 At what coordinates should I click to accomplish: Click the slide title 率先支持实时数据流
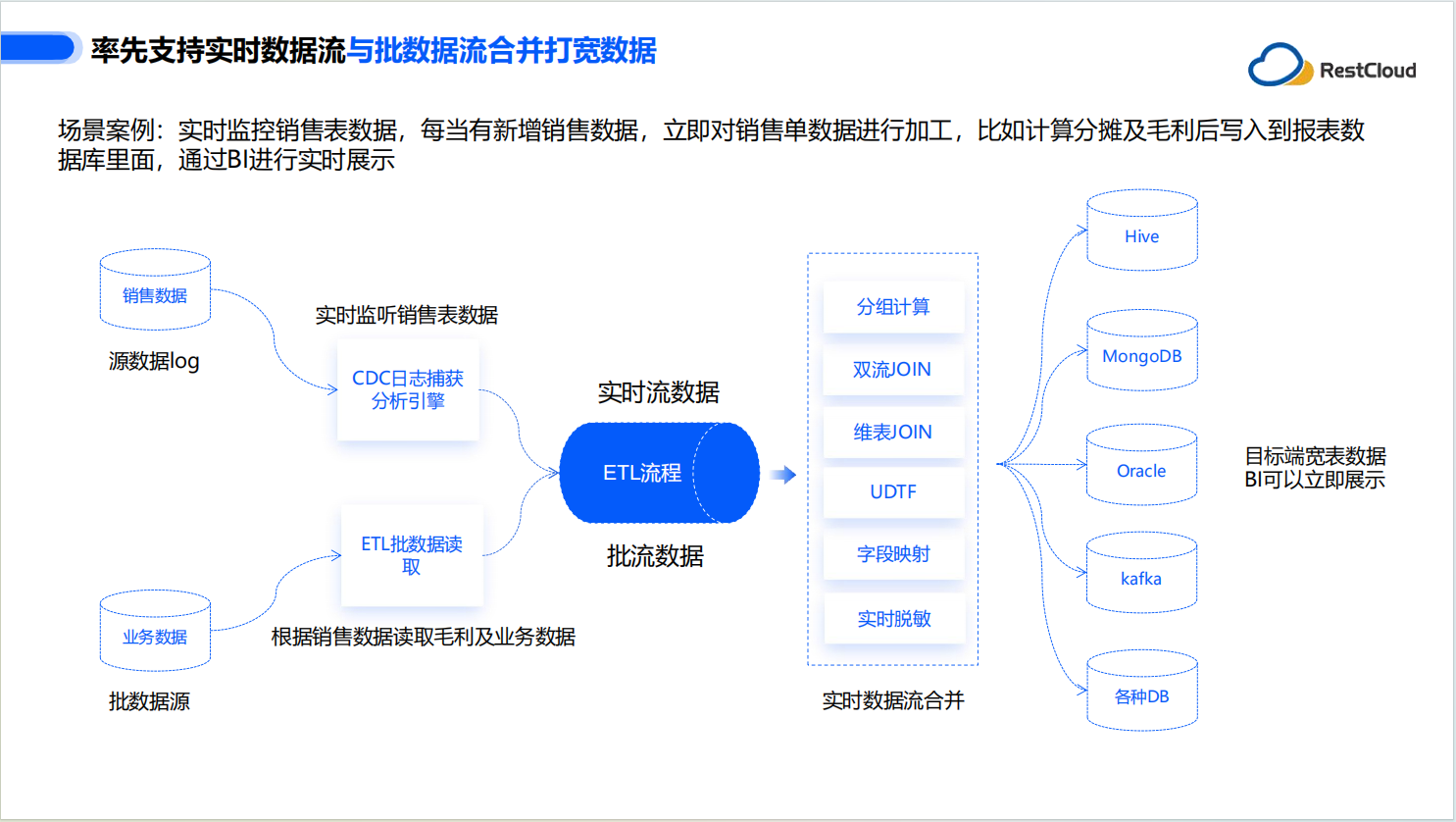tap(219, 50)
